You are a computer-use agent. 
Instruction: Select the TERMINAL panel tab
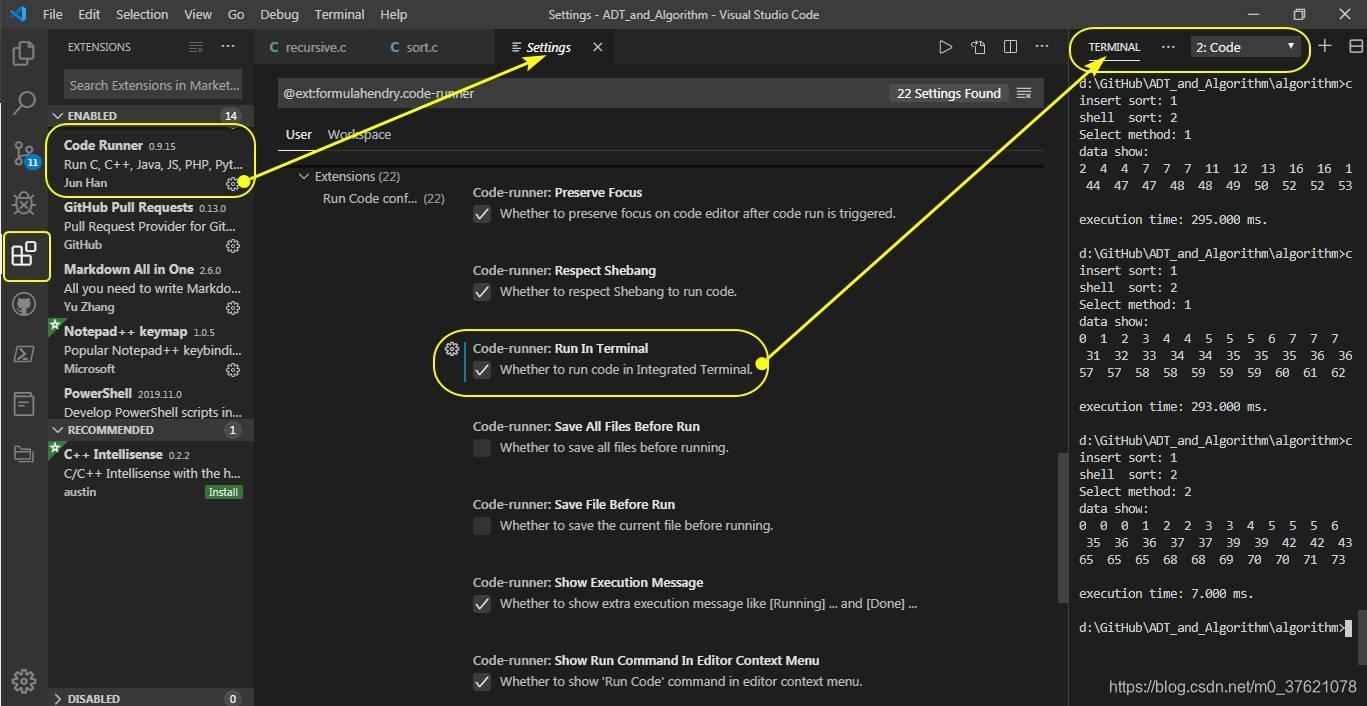[1114, 47]
